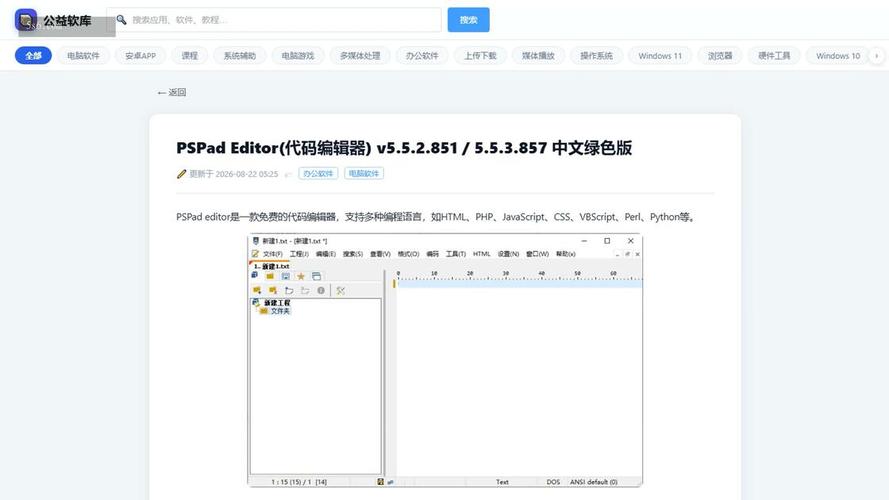Click the 公益软库 site logo icon

point(26,20)
